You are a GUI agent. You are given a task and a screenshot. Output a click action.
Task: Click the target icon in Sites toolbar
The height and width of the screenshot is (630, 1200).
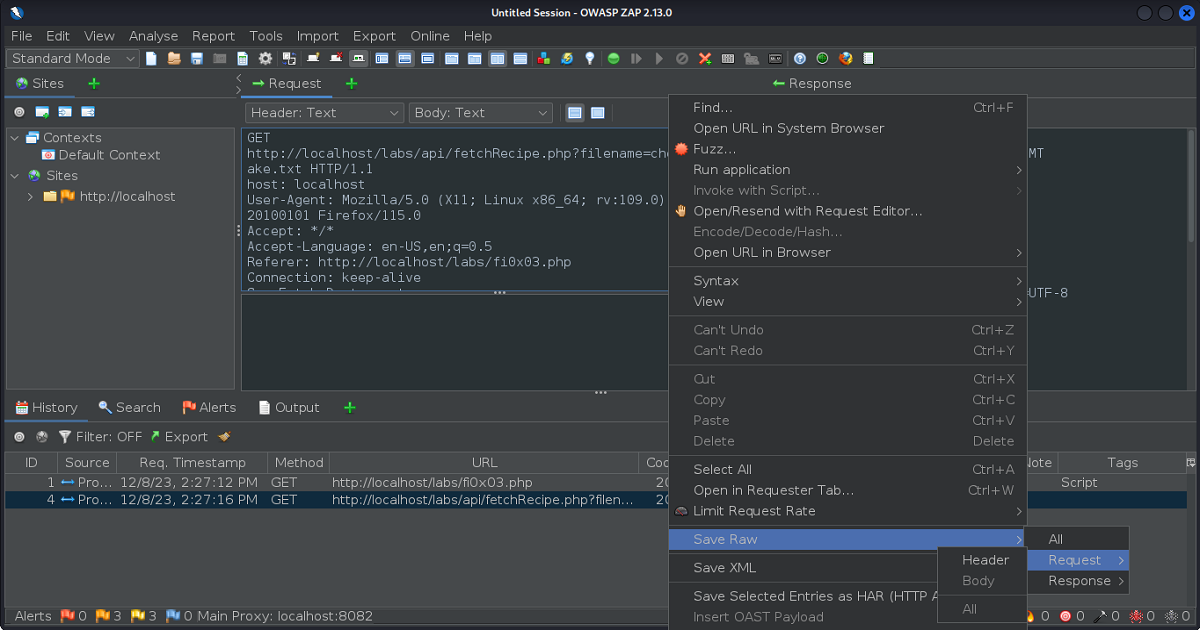click(19, 112)
